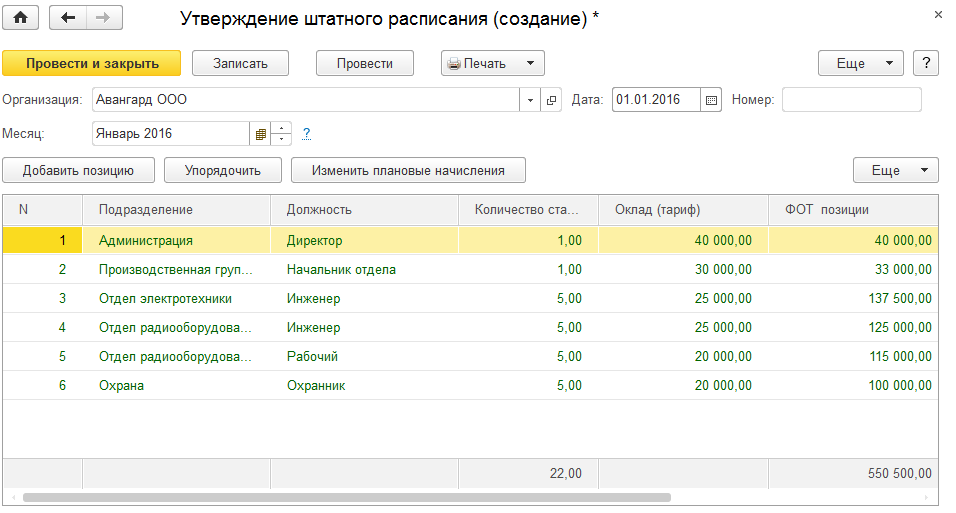Open the Organization field's open-form icon
956x513 pixels.
551,100
